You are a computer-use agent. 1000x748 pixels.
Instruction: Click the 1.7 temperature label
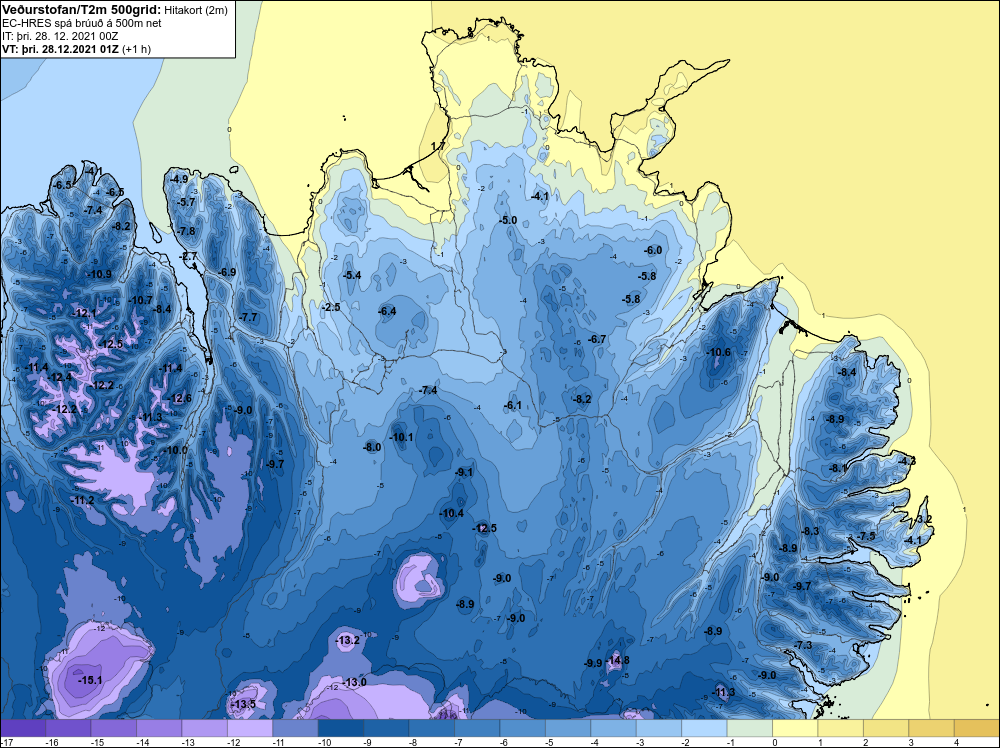(x=438, y=146)
